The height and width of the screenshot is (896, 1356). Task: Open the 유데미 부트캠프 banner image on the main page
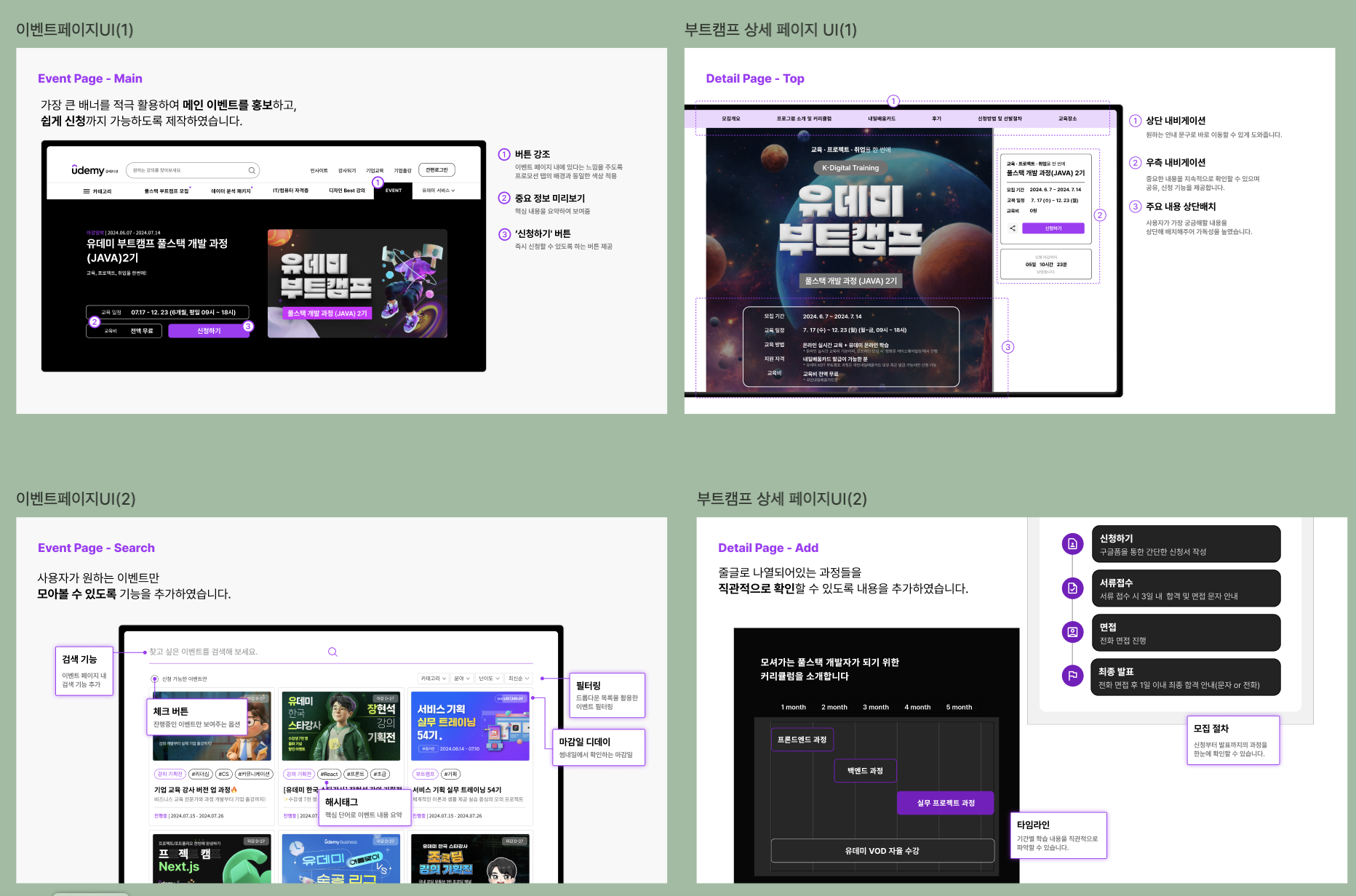[x=357, y=284]
